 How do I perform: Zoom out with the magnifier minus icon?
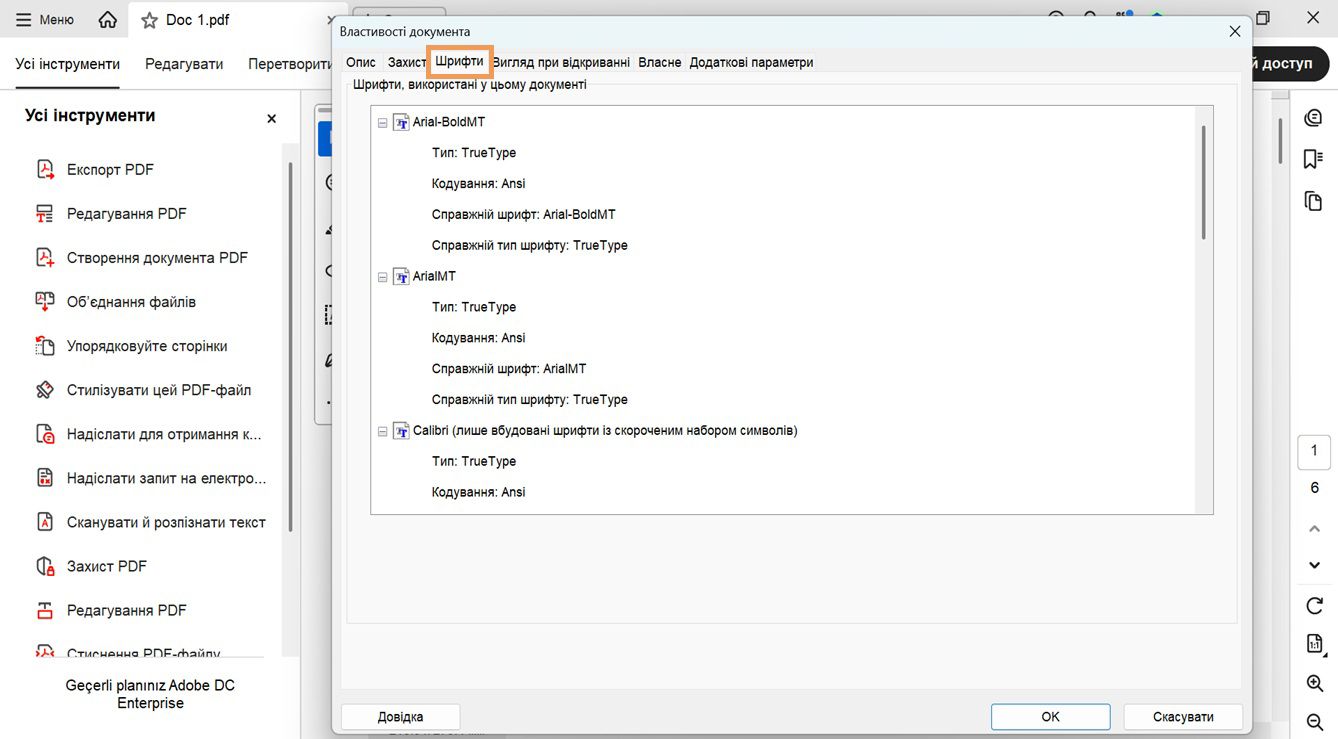point(1315,721)
